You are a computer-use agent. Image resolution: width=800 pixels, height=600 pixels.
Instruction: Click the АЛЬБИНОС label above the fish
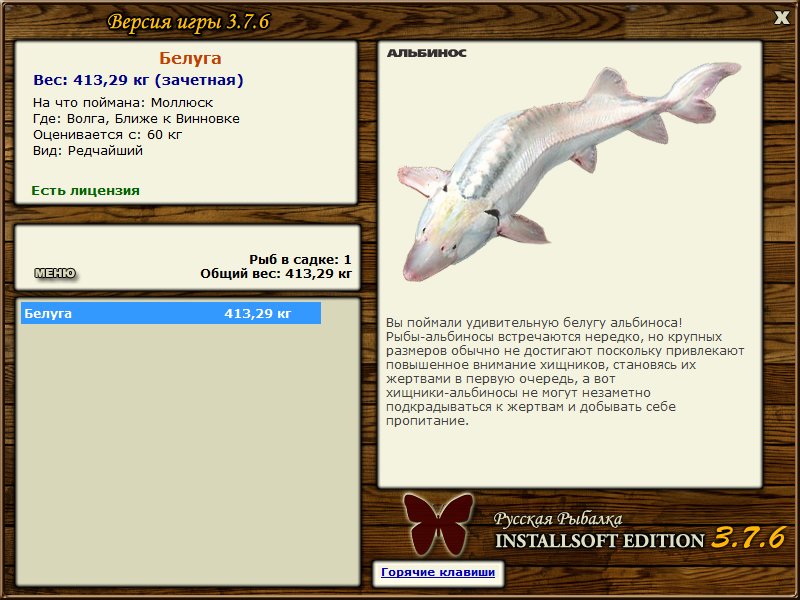pyautogui.click(x=427, y=53)
